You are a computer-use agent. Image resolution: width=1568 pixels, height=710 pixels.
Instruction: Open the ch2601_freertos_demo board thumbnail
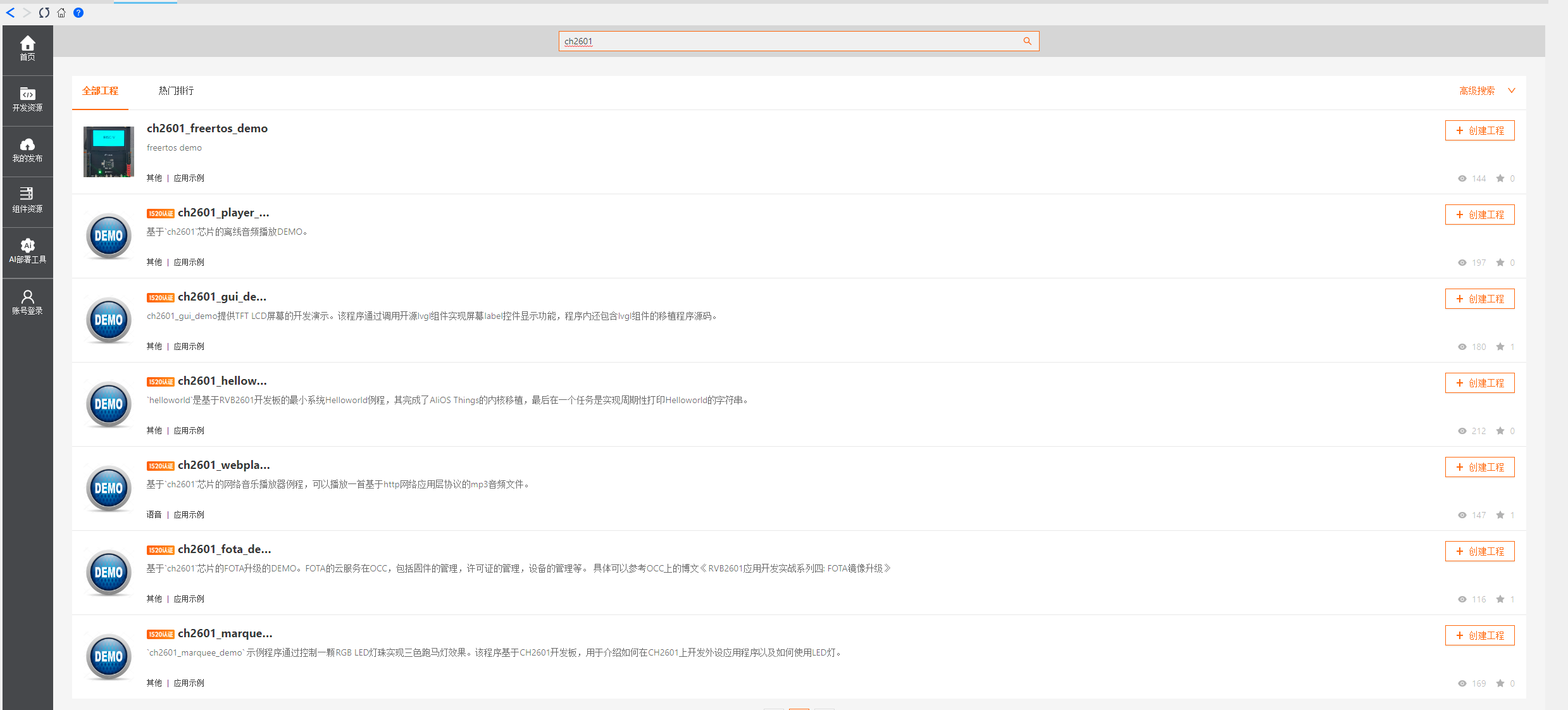click(x=109, y=152)
